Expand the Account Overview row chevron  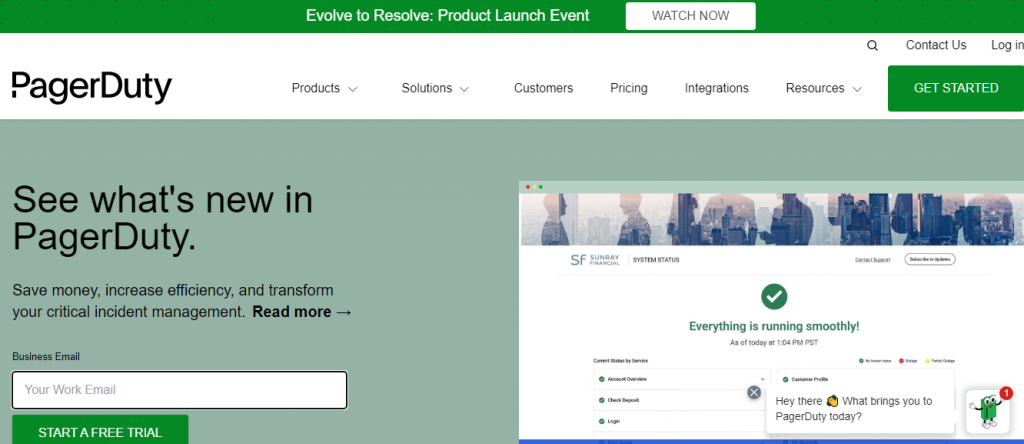[762, 380]
